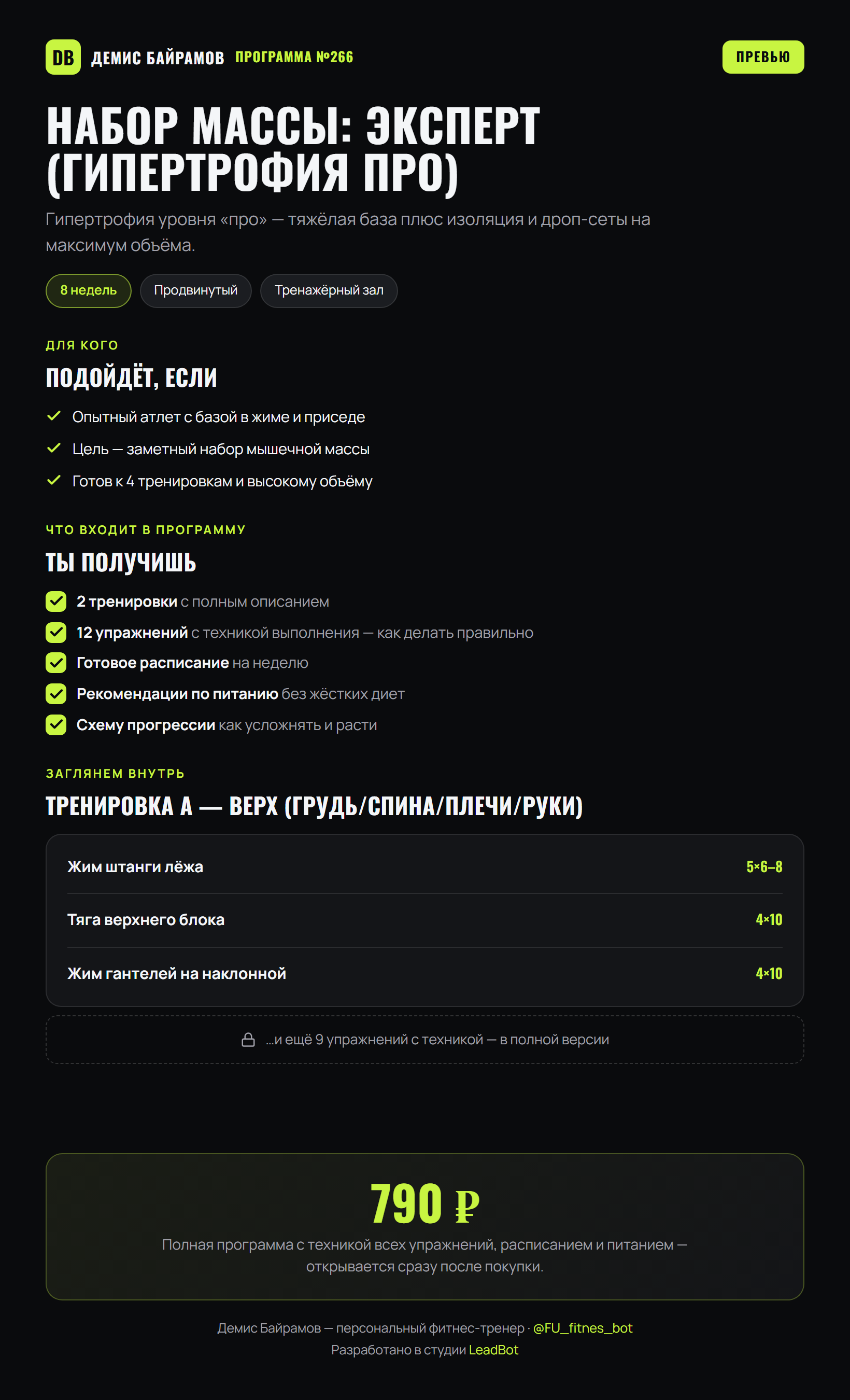Open the 'Жим штанги лёжа' exercise row
850x1400 pixels.
pyautogui.click(x=424, y=866)
